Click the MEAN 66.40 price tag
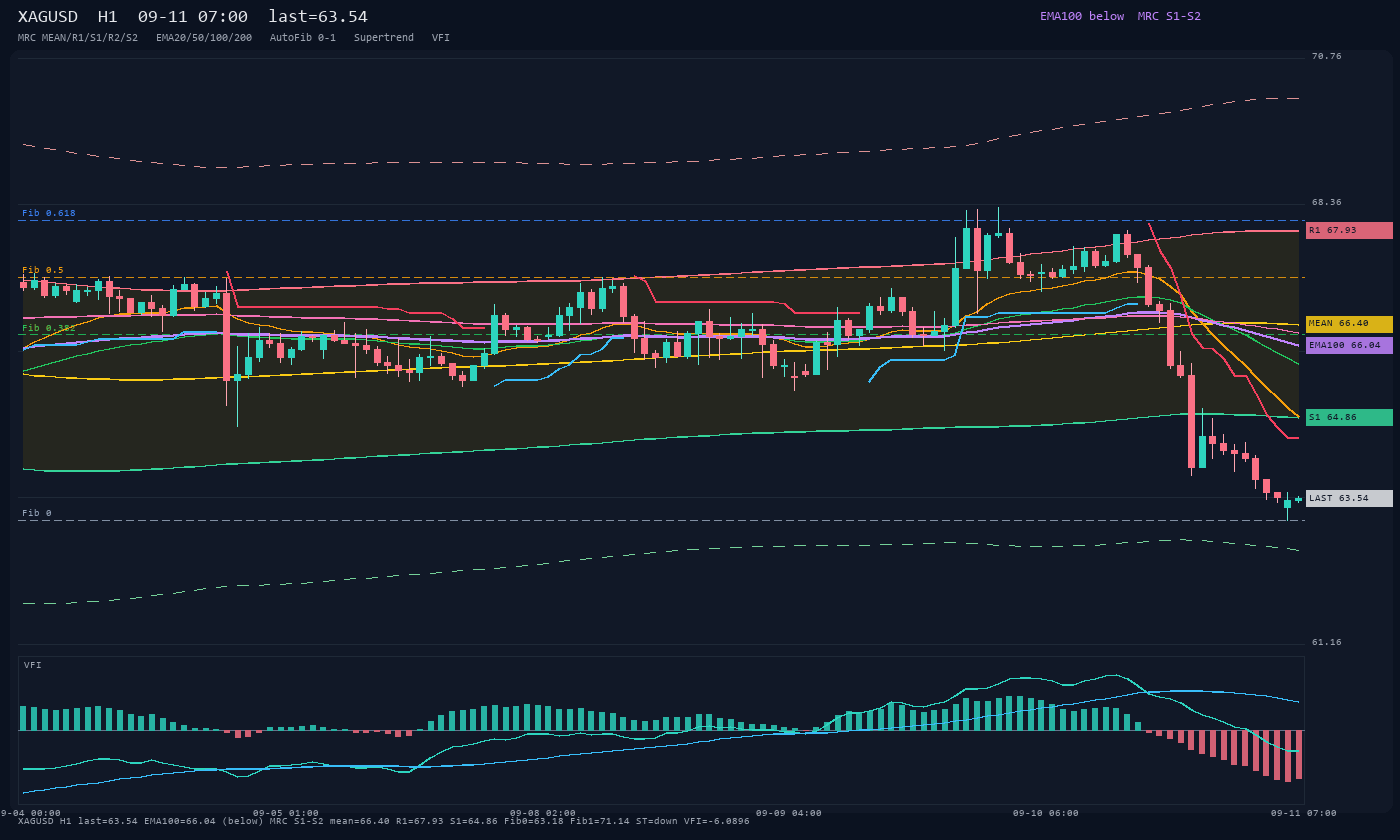This screenshot has width=1400, height=840. [x=1349, y=324]
